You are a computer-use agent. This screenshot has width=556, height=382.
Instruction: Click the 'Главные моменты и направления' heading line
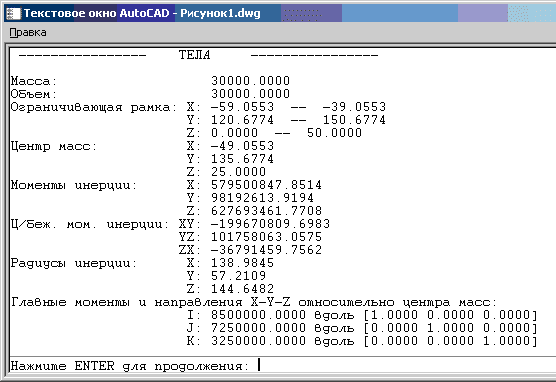tap(254, 302)
